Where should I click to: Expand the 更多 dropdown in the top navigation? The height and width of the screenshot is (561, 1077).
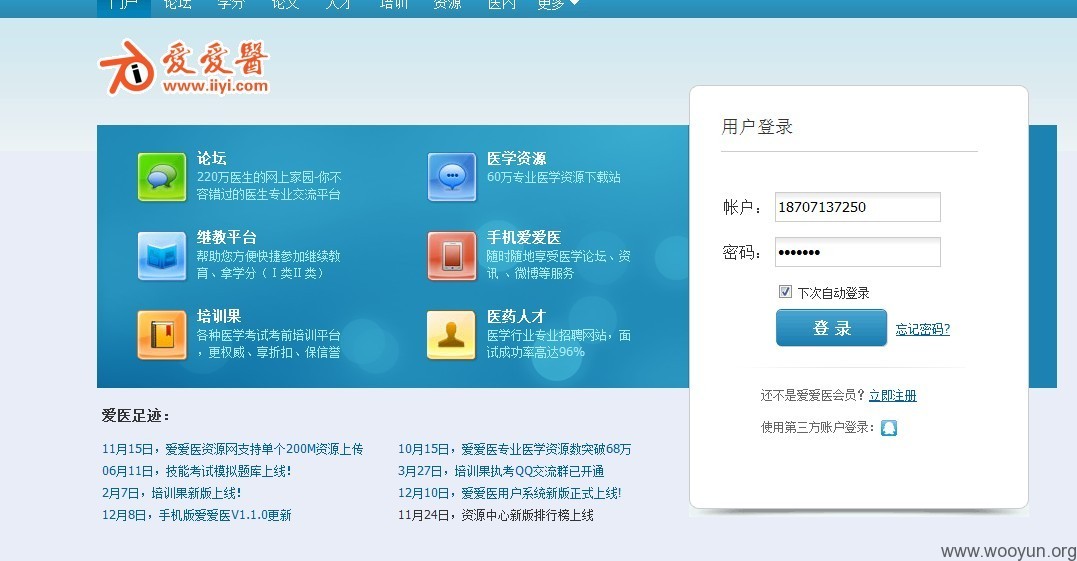pyautogui.click(x=558, y=4)
